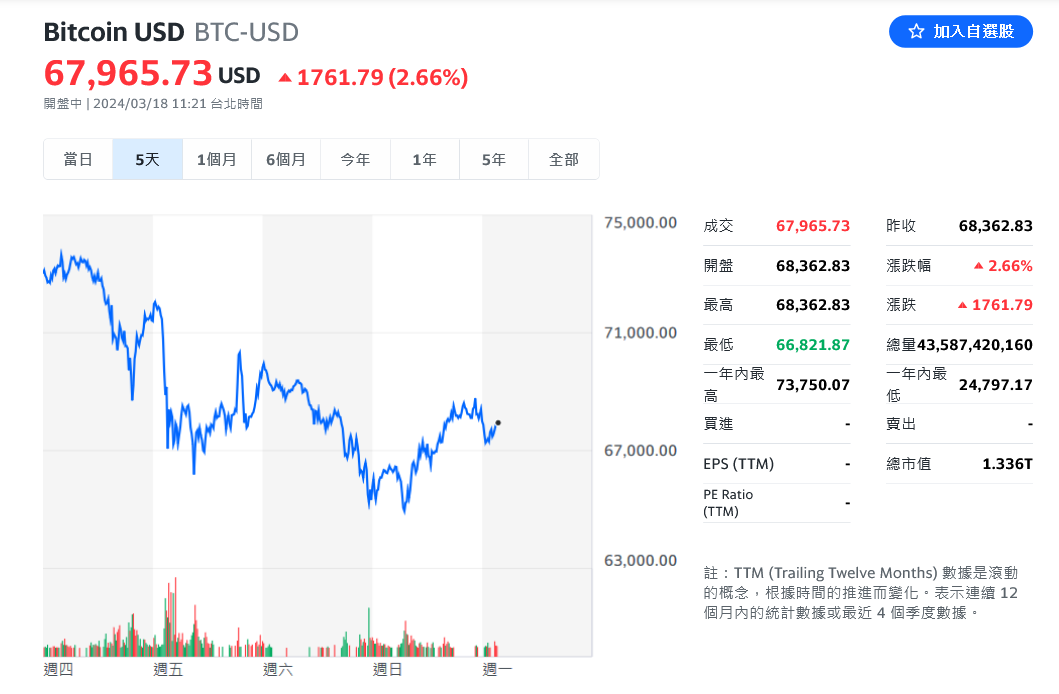
Task: Click the 賣出 label
Action: click(x=901, y=424)
